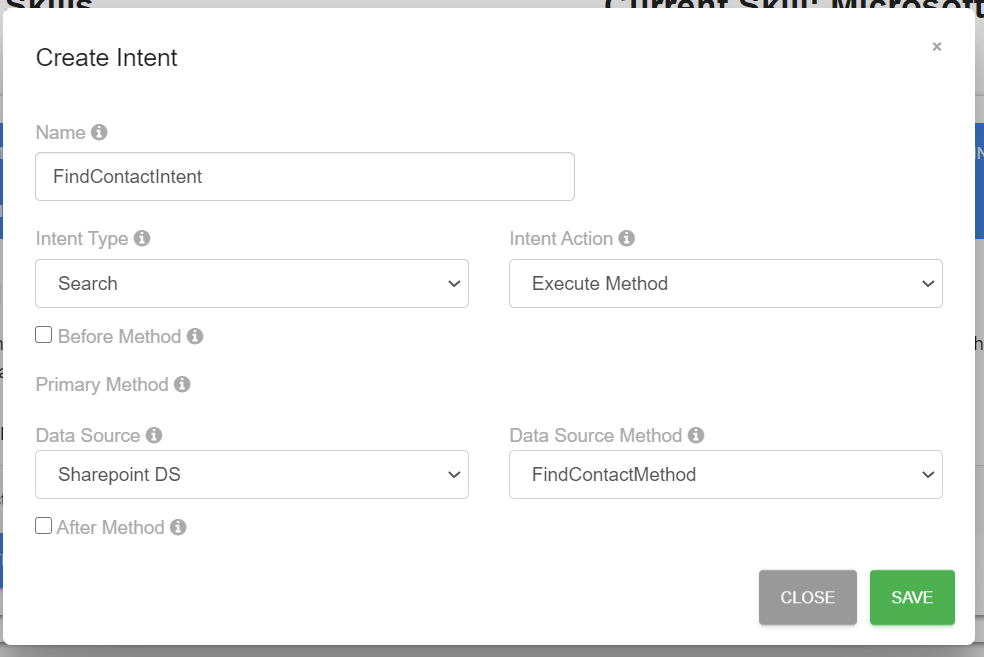Open the Data Source dropdown showing Sharepoint DS
The height and width of the screenshot is (657, 984).
252,475
